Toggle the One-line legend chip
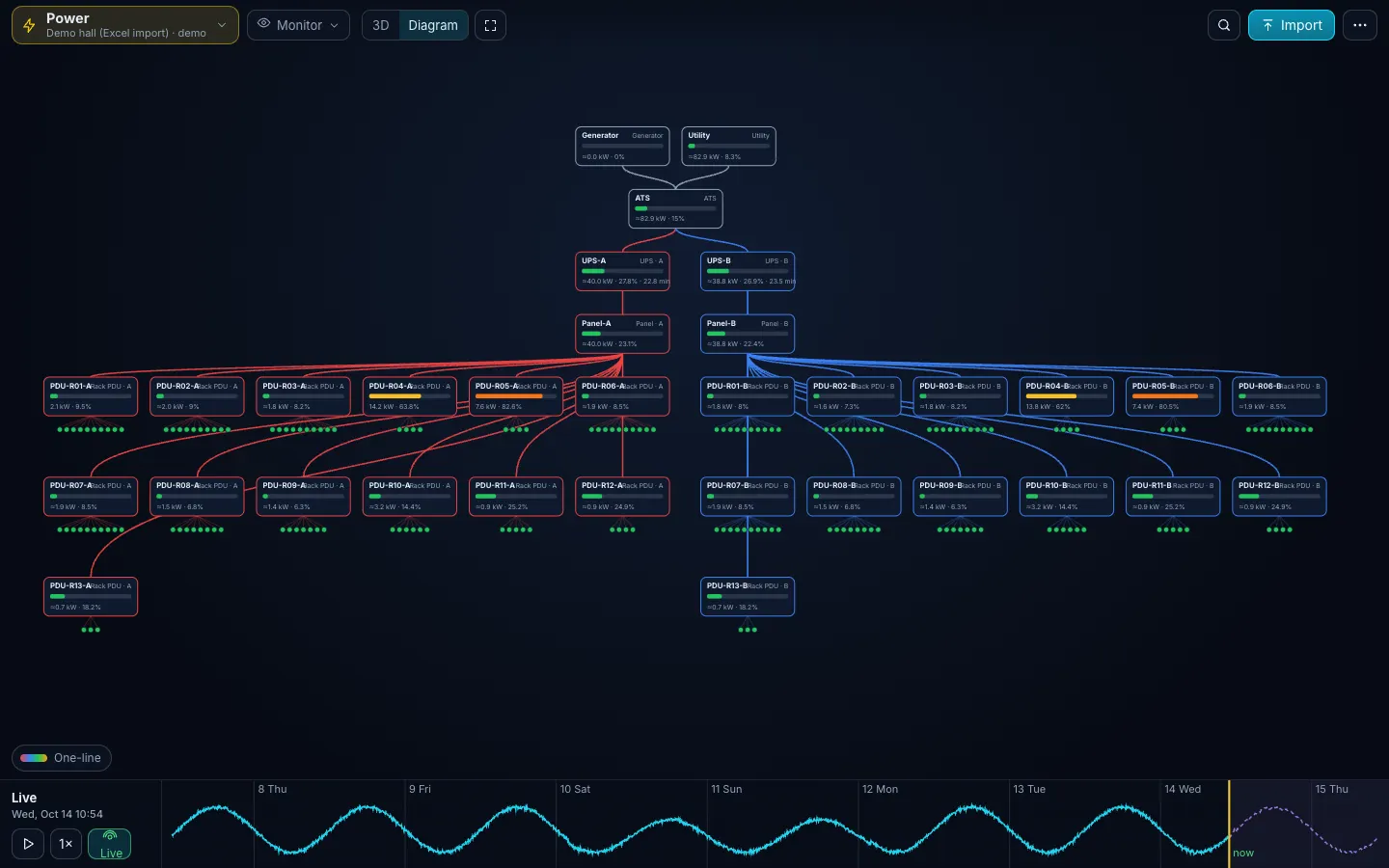Screen dimensions: 1389x868 pyautogui.click(x=62, y=758)
